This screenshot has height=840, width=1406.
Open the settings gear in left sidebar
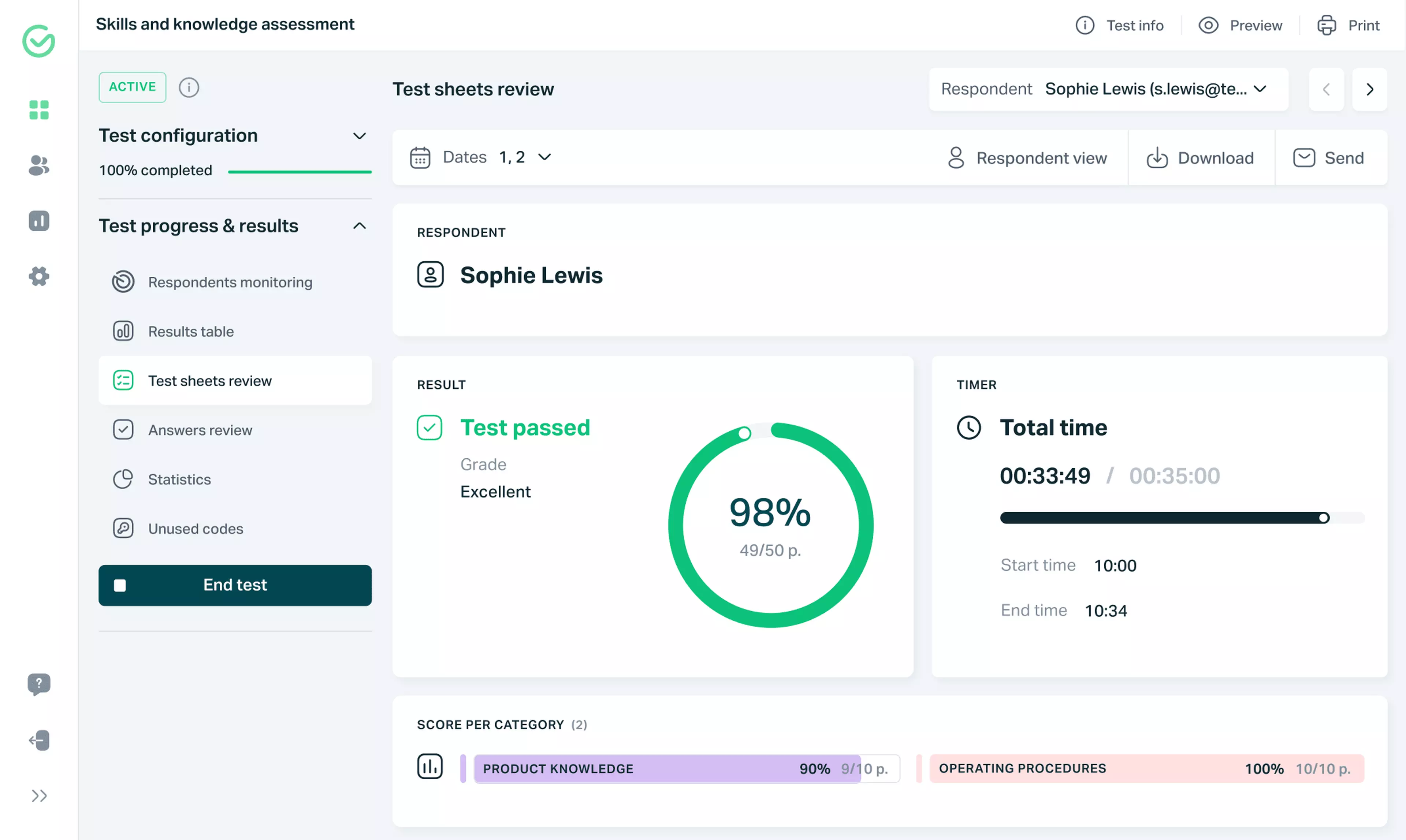38,276
